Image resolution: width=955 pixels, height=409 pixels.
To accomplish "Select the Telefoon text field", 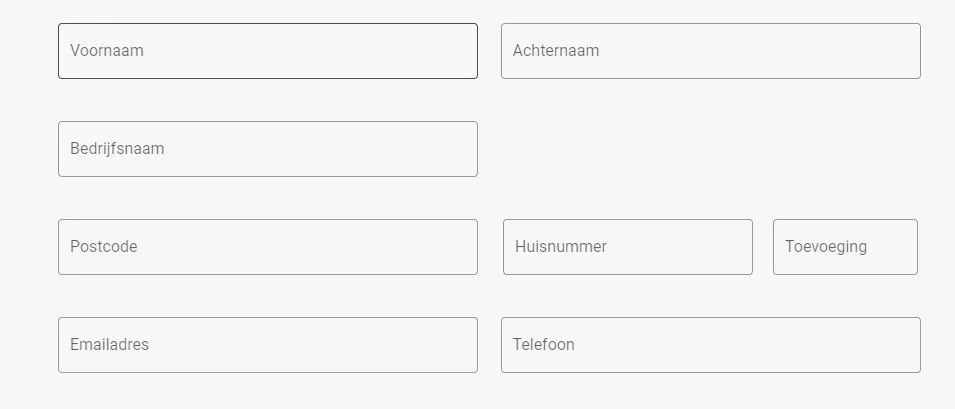I will [710, 345].
